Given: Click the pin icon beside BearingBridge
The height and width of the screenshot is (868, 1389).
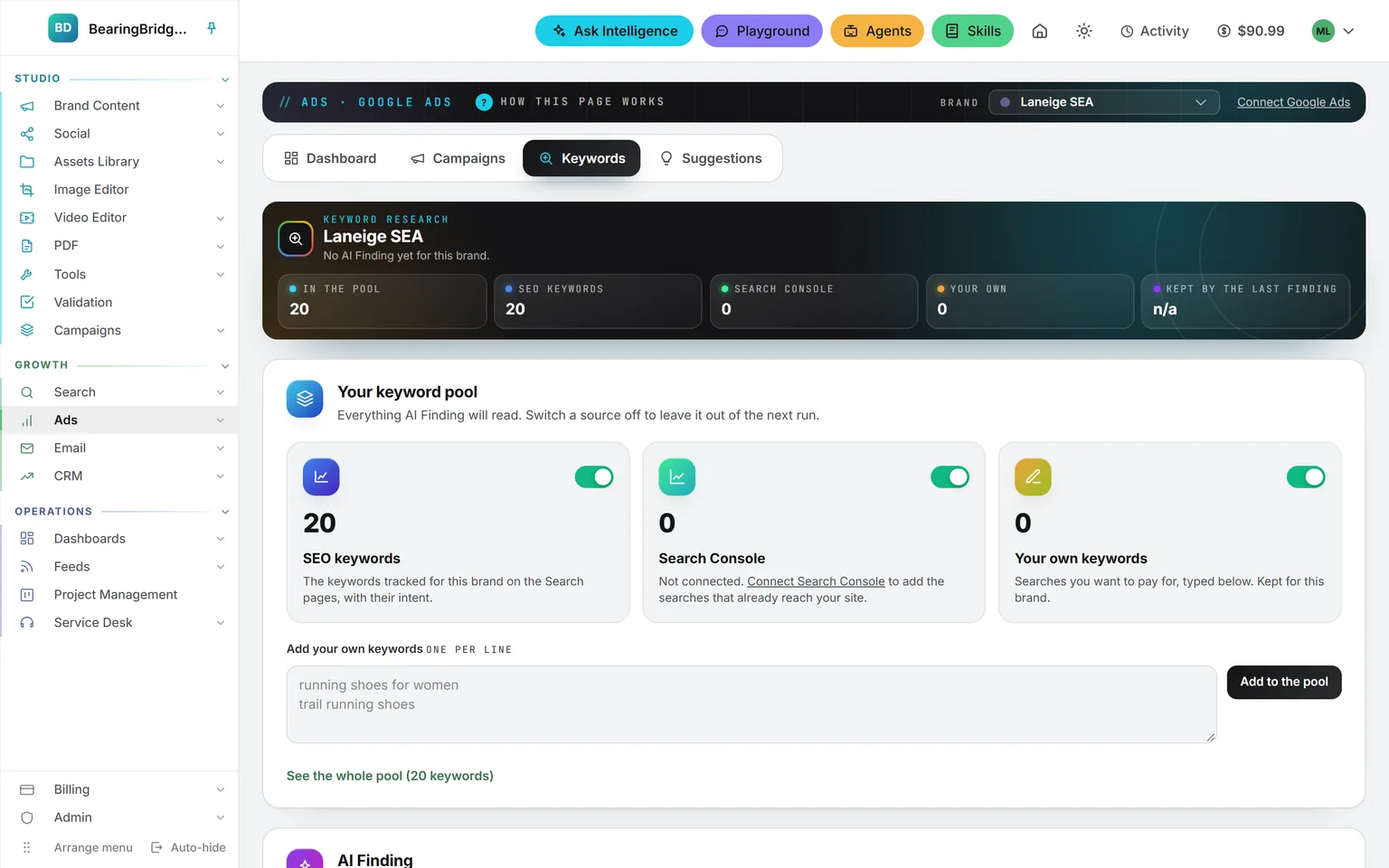Looking at the screenshot, I should tap(212, 28).
